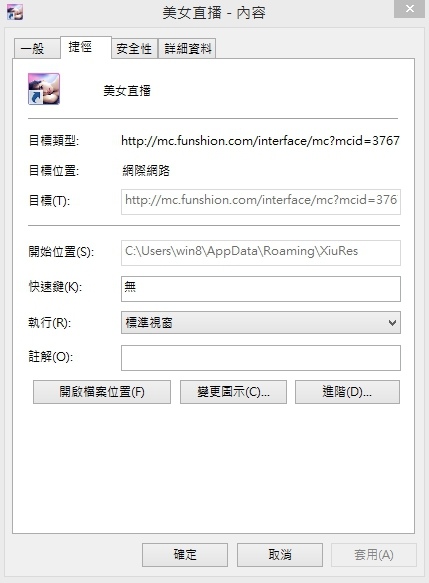Focus the 目標(T) URL field

[261, 202]
